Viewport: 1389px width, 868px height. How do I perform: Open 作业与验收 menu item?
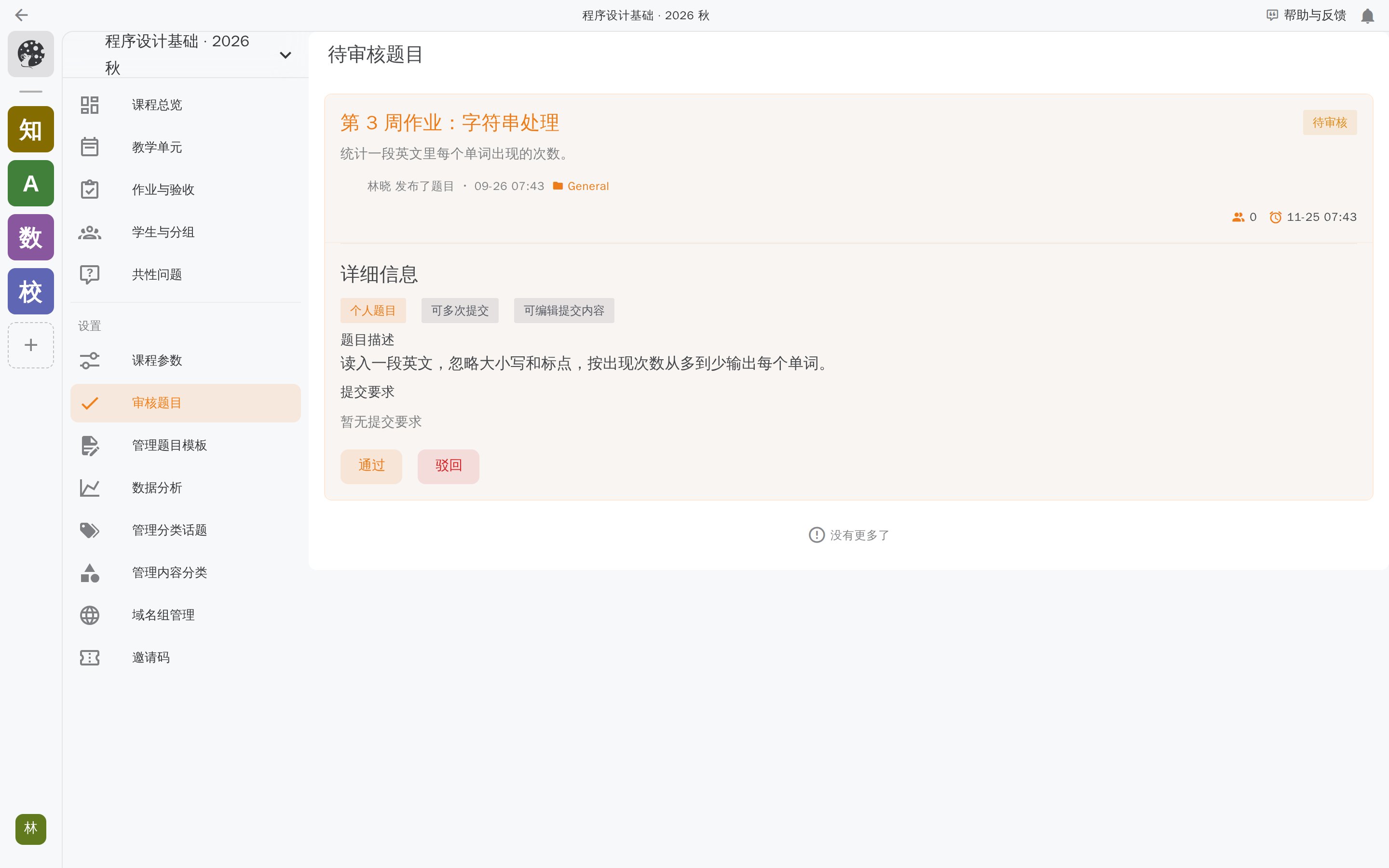[x=185, y=190]
